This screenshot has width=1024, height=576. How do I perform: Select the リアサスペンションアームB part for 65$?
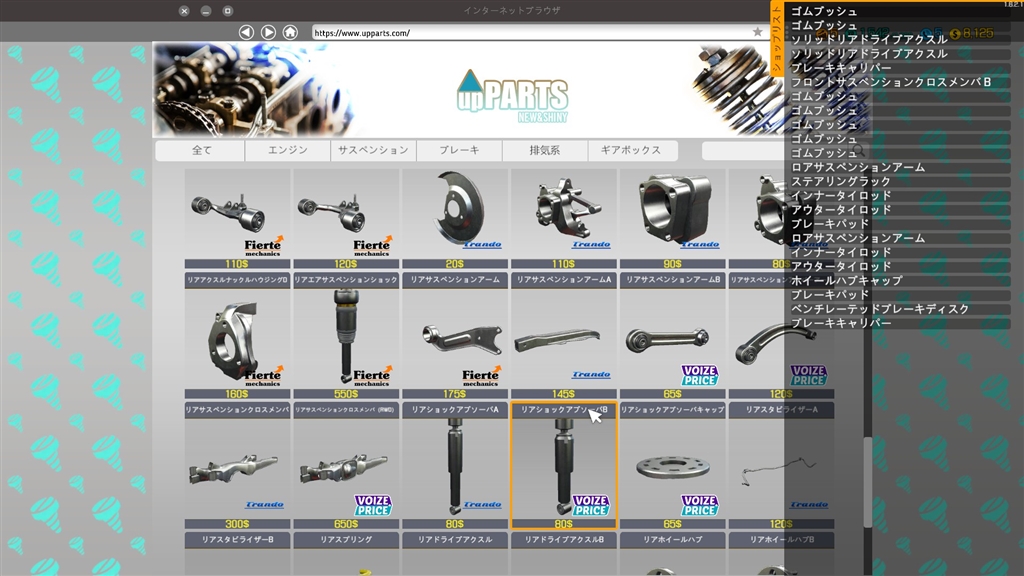coord(673,336)
